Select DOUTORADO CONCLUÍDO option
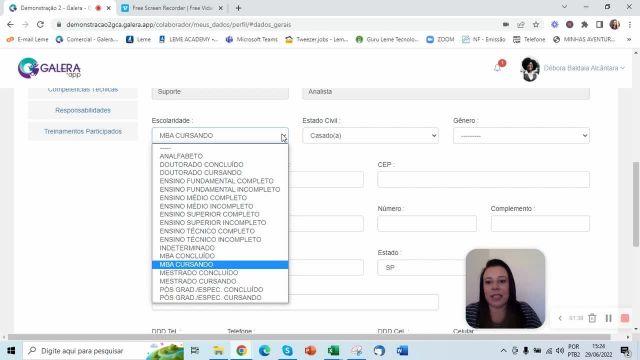Screen dimensions: 640x360 [x=220, y=164]
